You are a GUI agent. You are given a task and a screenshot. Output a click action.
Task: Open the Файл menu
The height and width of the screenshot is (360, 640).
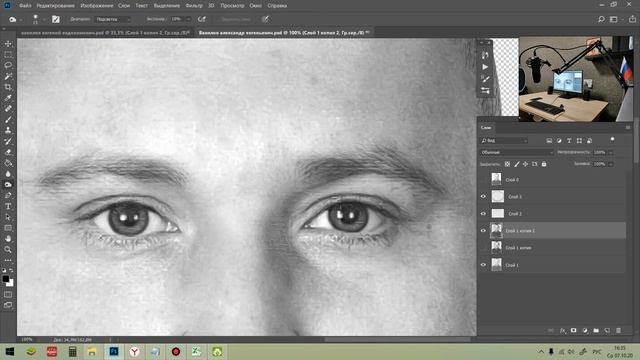tap(25, 6)
